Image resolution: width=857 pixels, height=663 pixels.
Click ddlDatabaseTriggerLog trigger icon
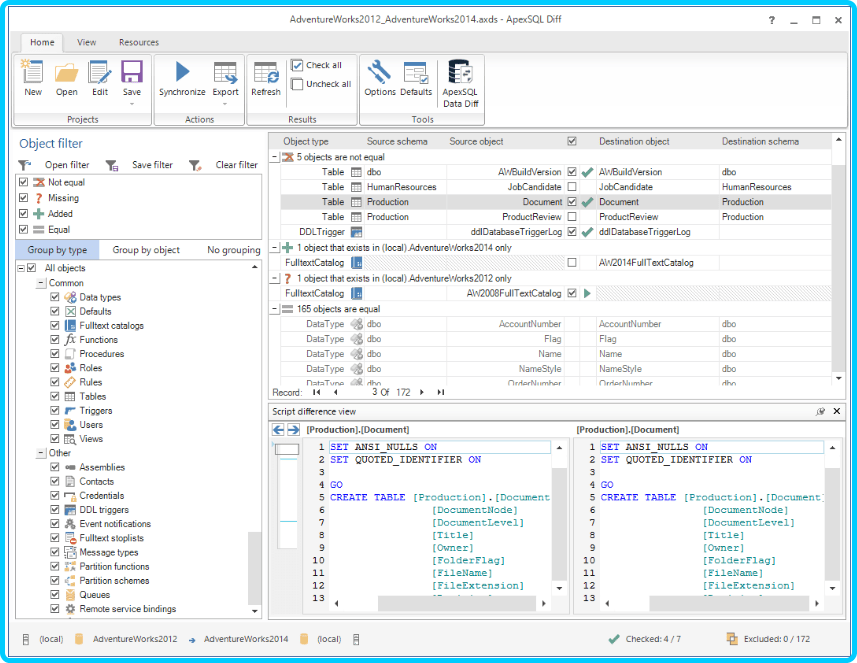click(356, 232)
